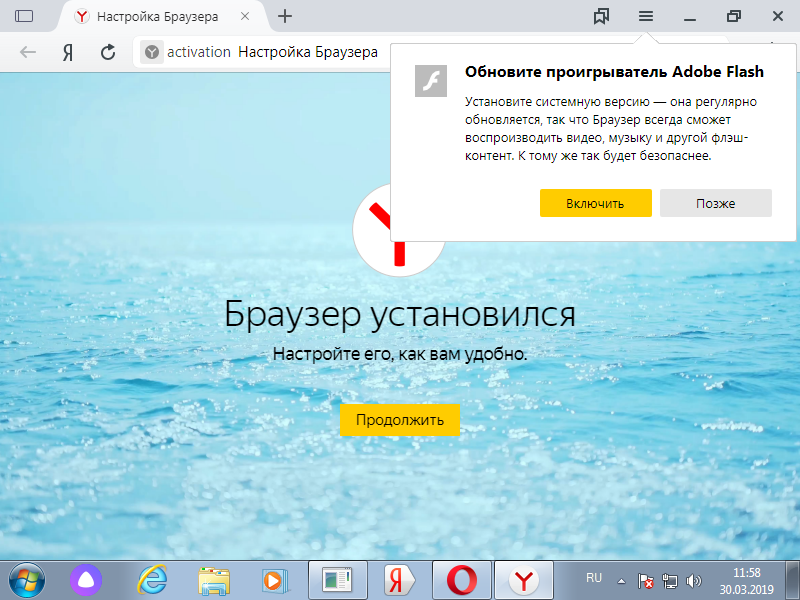Open the Yandex Я taskbar app
Image resolution: width=800 pixels, height=600 pixels.
pyautogui.click(x=399, y=581)
